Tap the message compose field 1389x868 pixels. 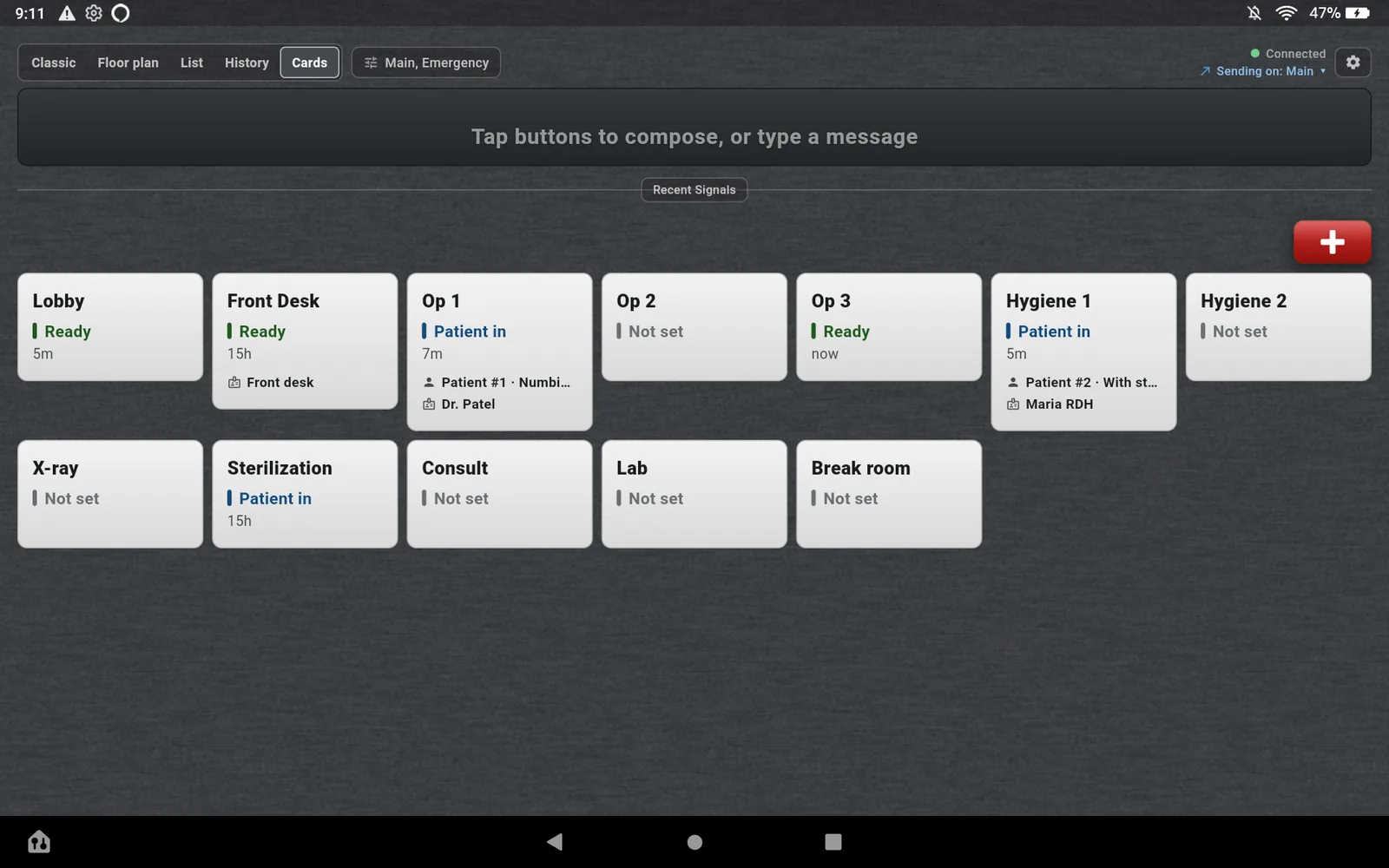point(694,128)
